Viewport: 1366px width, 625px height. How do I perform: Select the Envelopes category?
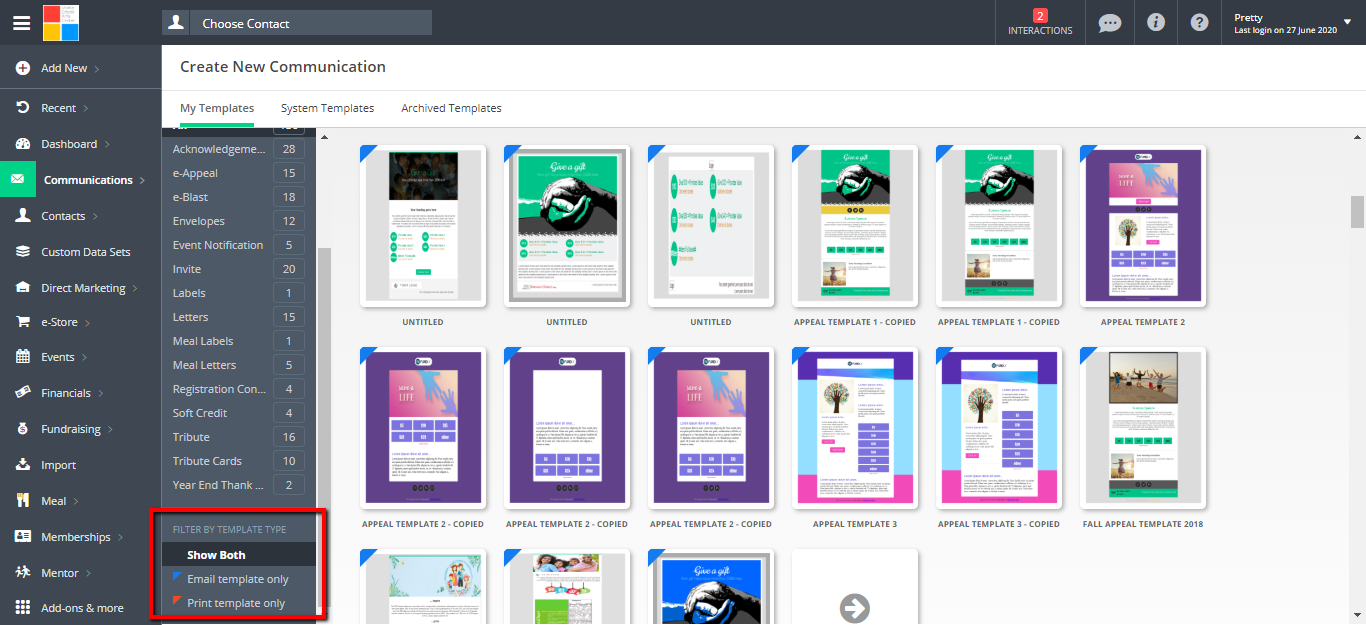pos(238,221)
